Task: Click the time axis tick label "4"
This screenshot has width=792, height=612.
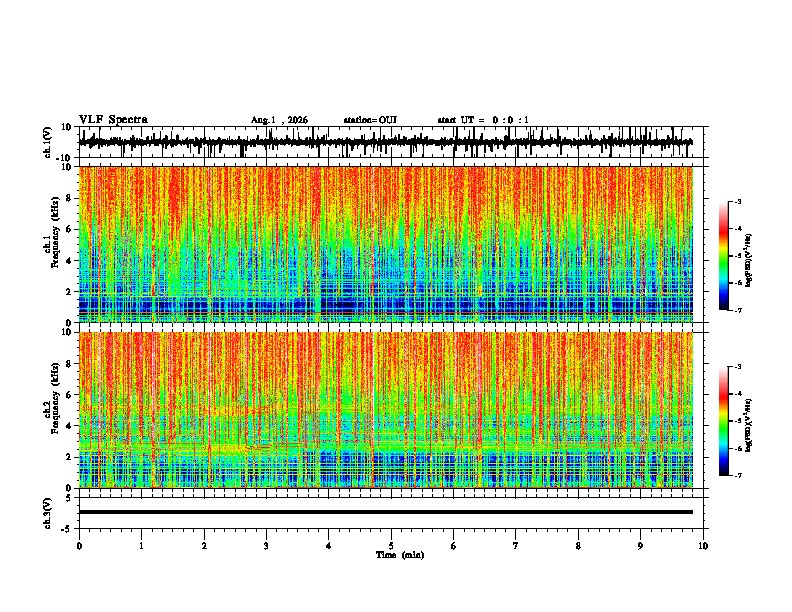Action: [329, 546]
